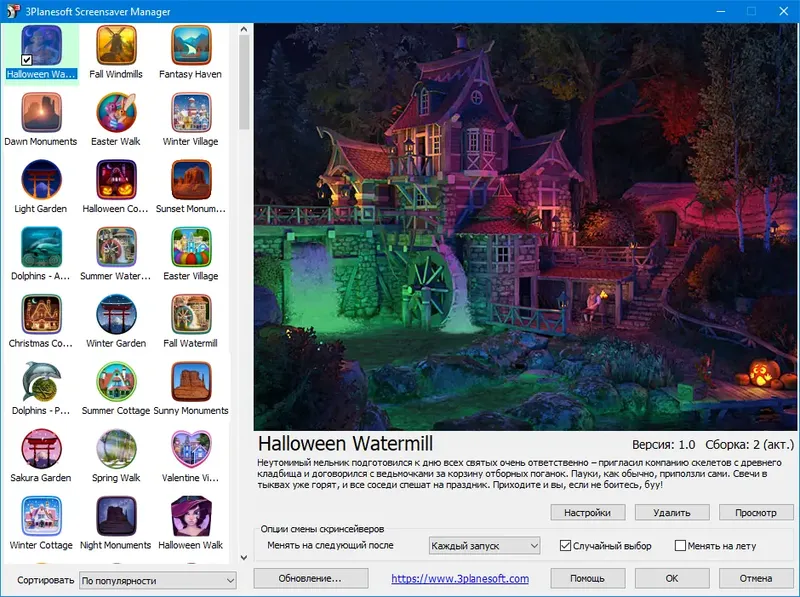The image size is (800, 597).
Task: Select the Sakura Garden screensaver icon
Action: [41, 449]
